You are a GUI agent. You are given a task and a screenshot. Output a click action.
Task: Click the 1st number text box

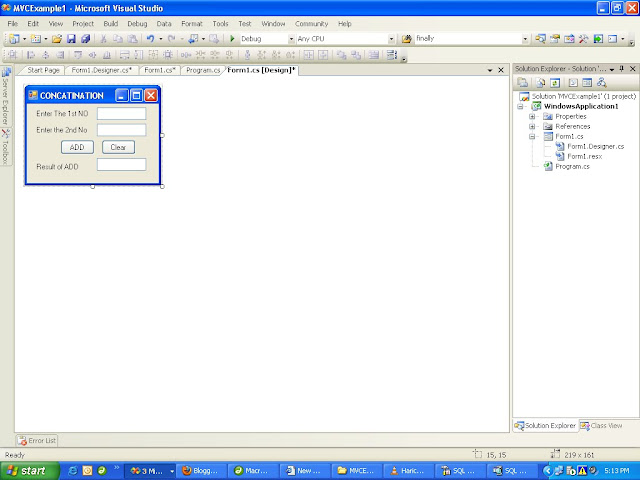(121, 113)
